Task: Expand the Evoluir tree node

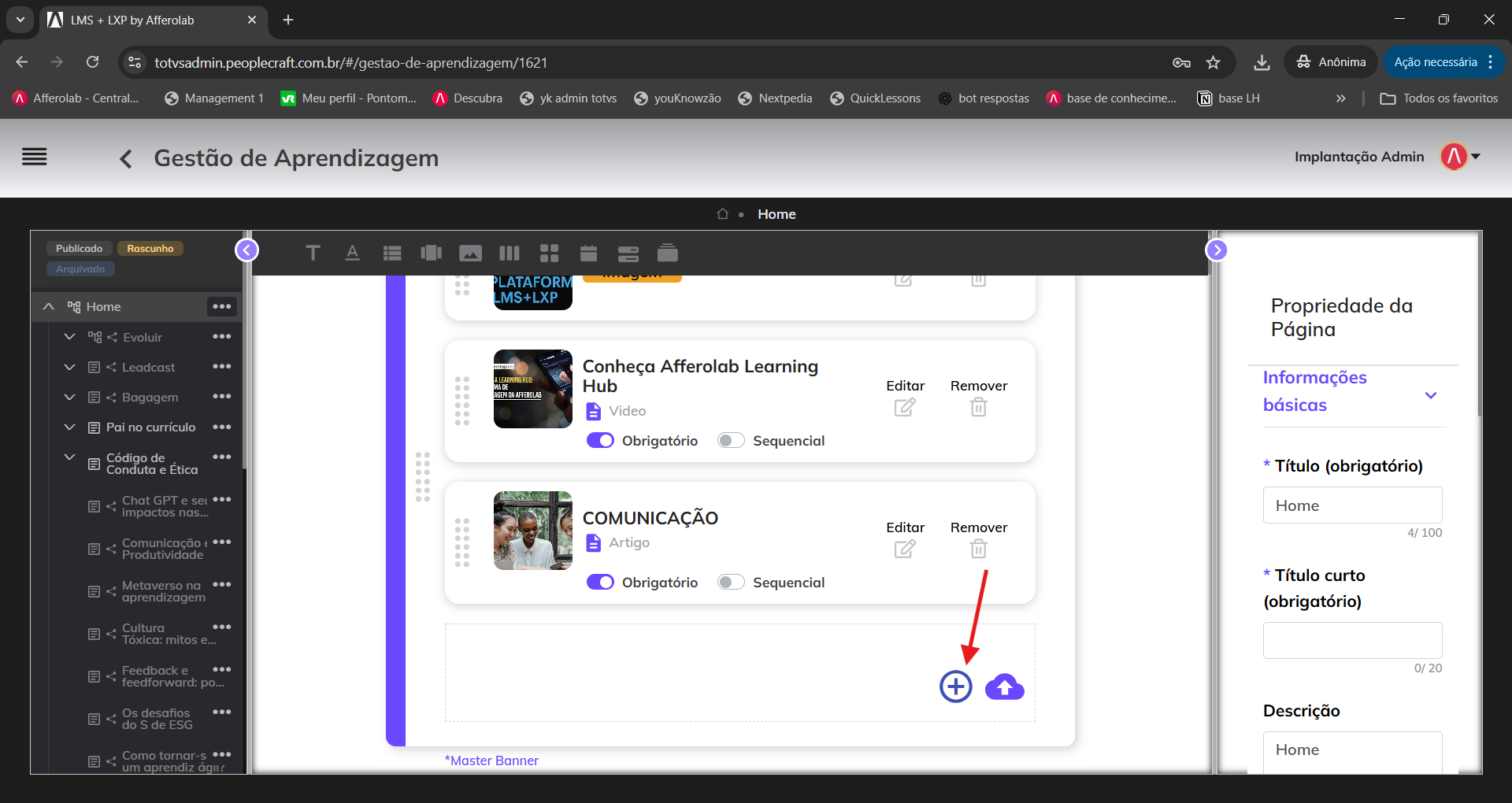Action: coord(69,336)
